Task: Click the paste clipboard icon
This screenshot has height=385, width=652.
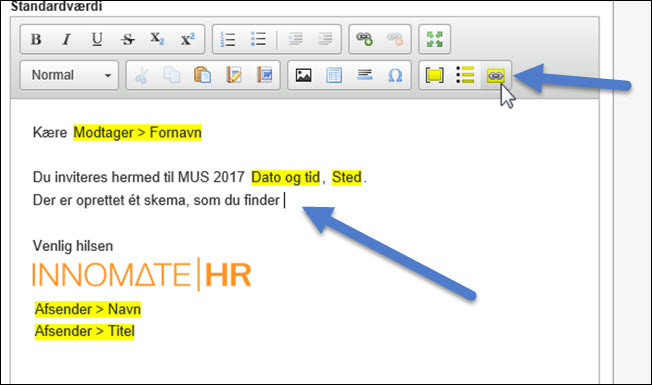Action: pos(203,75)
